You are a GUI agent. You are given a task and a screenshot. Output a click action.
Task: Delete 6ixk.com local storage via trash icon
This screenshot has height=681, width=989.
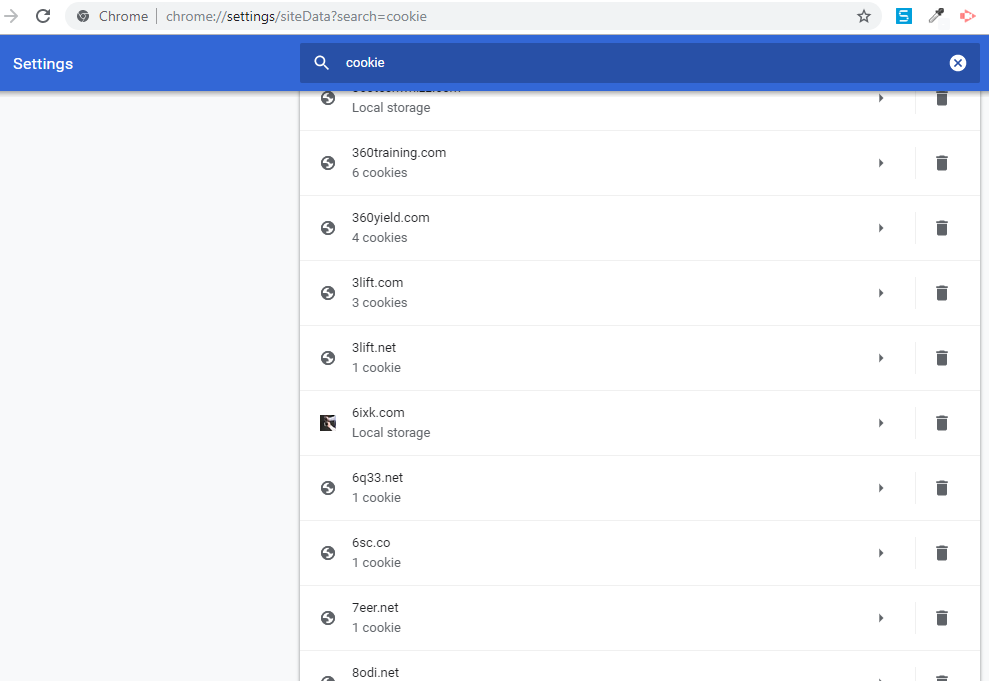[941, 423]
